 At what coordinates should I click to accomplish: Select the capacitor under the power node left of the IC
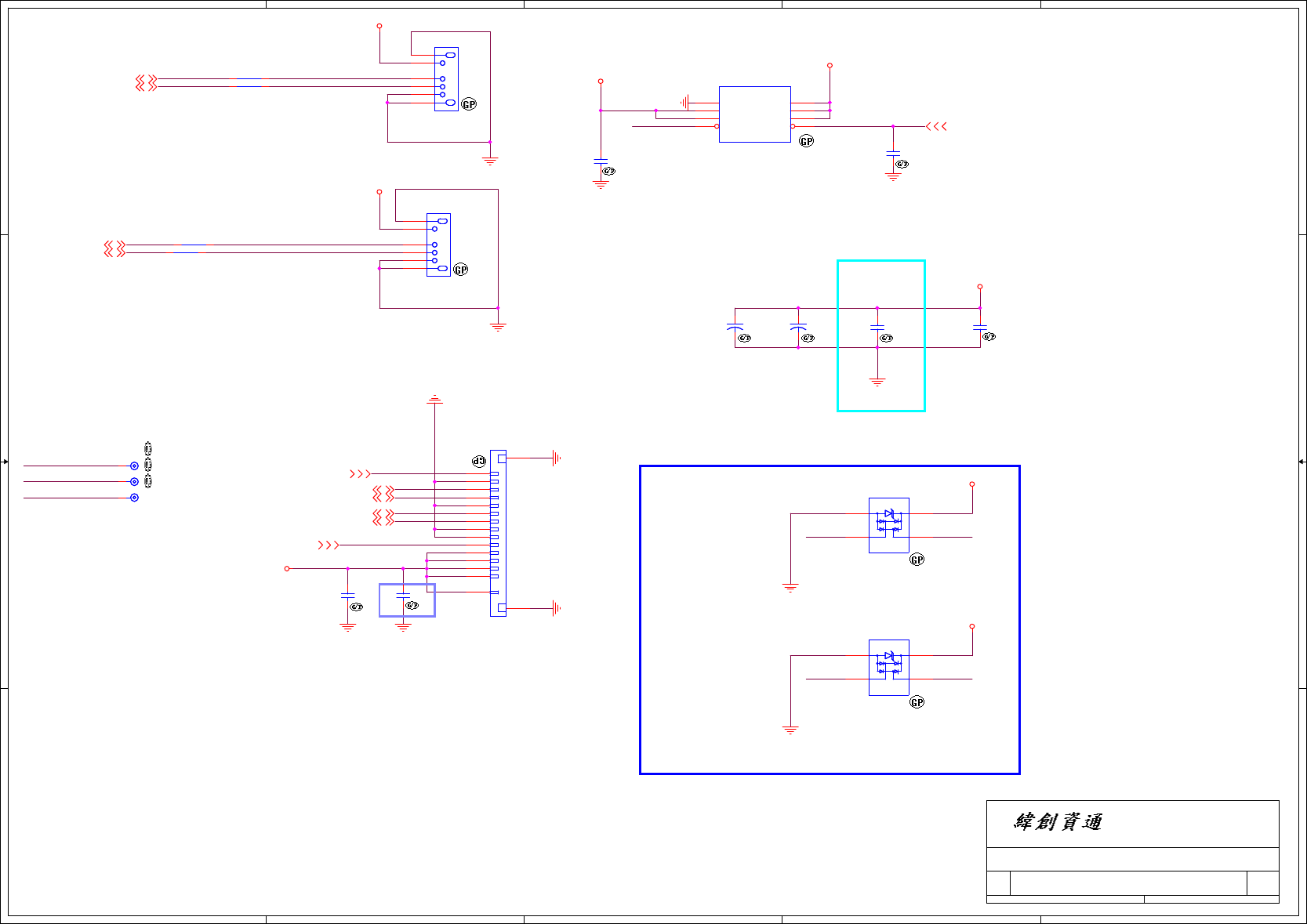pos(601,161)
